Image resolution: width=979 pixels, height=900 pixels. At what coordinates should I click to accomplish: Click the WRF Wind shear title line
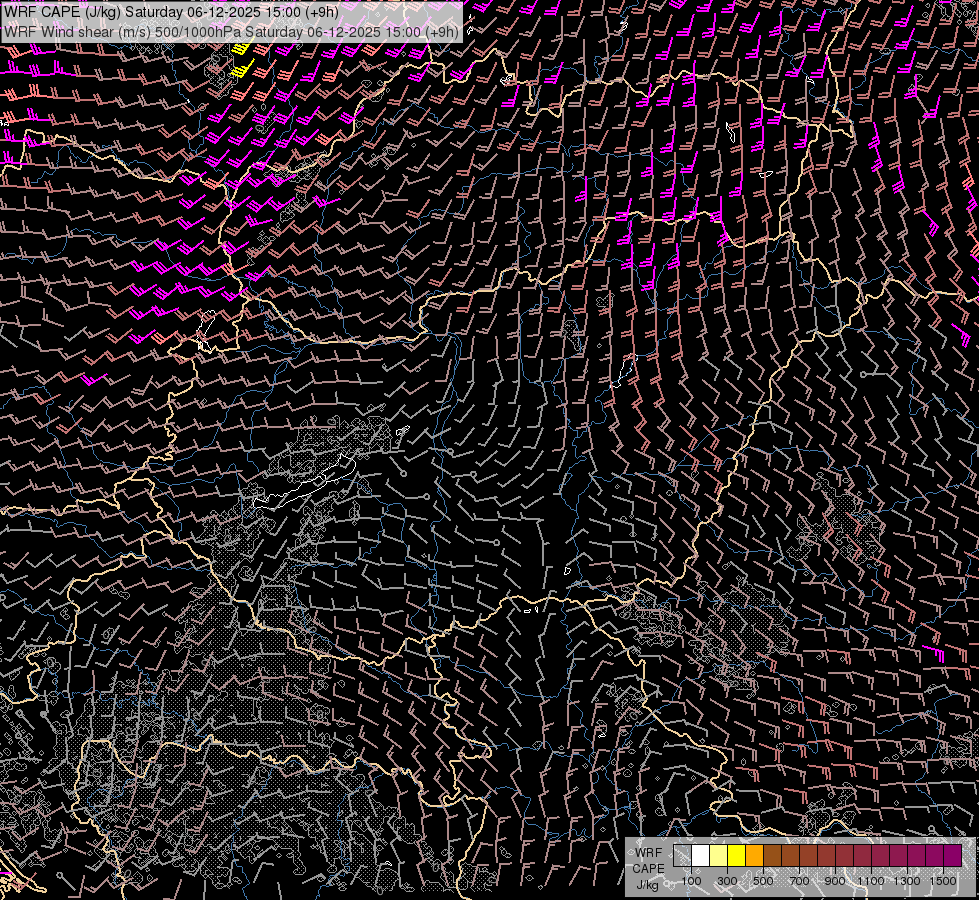pyautogui.click(x=231, y=31)
